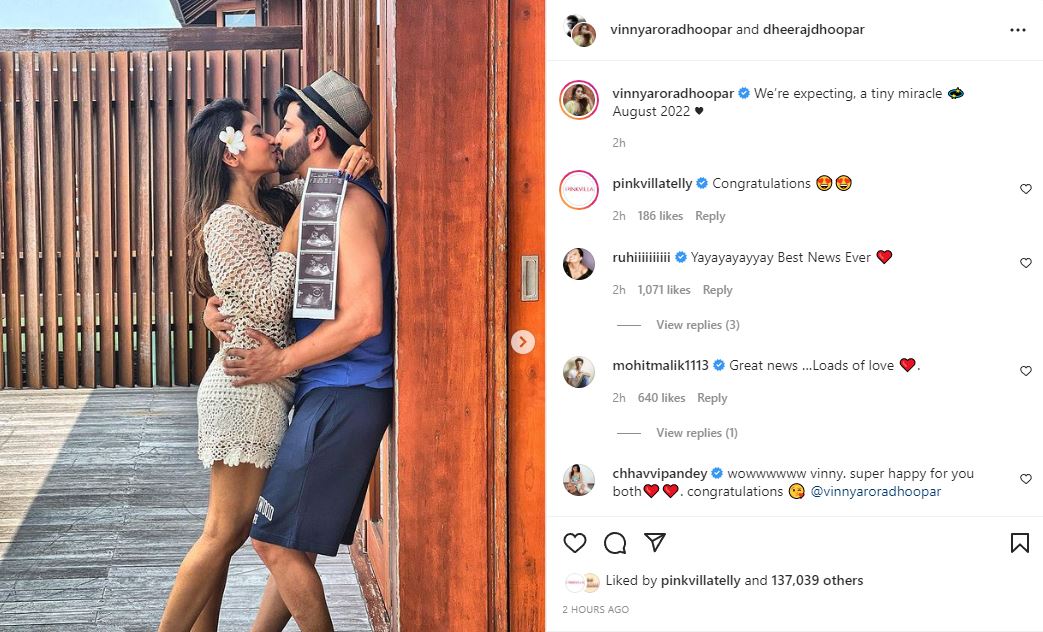Like ruhiiiiiiiiii's Best News Ever comment
This screenshot has height=632, width=1043.
(1026, 263)
